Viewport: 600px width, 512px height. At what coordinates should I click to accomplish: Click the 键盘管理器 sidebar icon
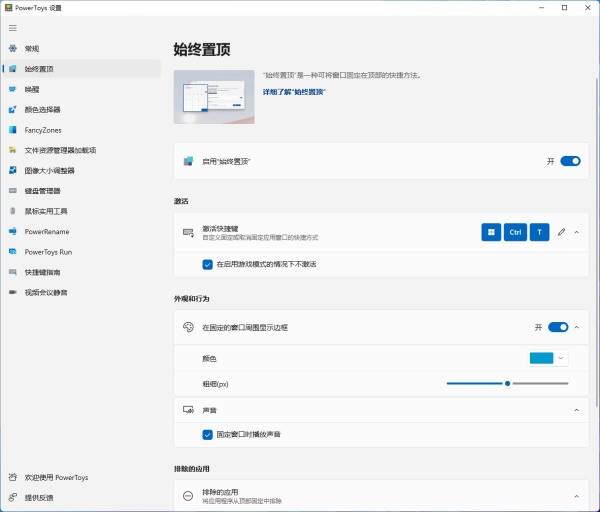[13, 191]
